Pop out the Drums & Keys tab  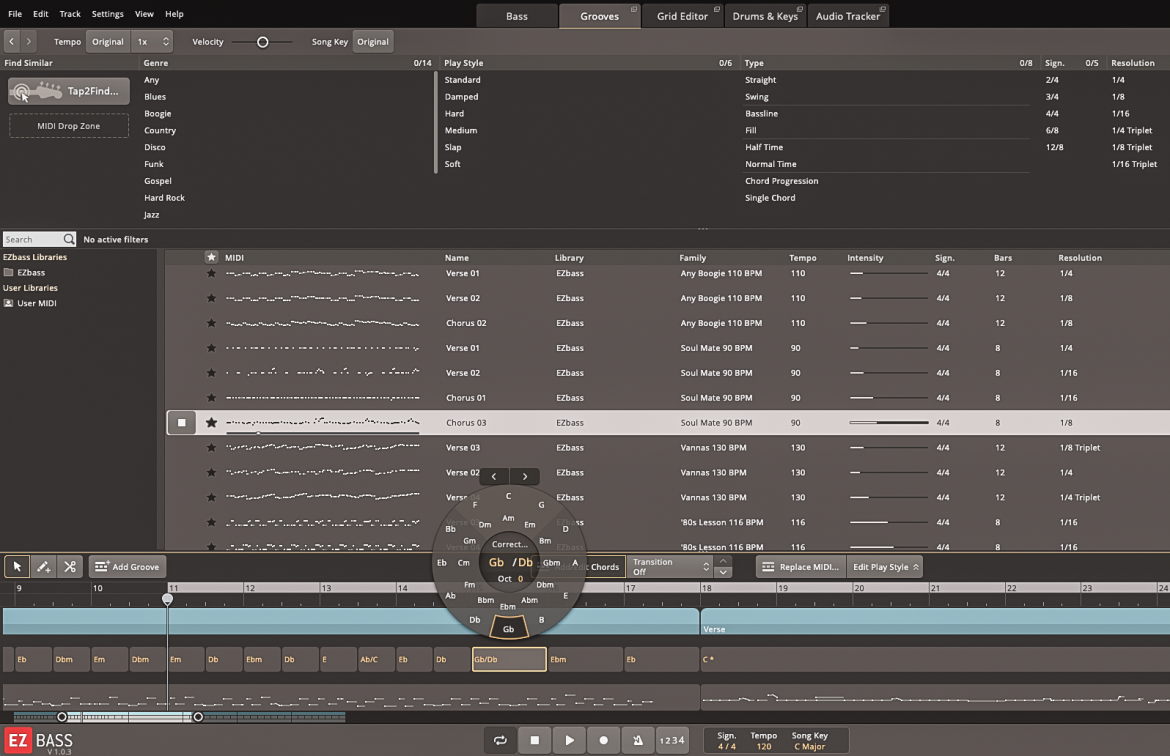click(800, 9)
